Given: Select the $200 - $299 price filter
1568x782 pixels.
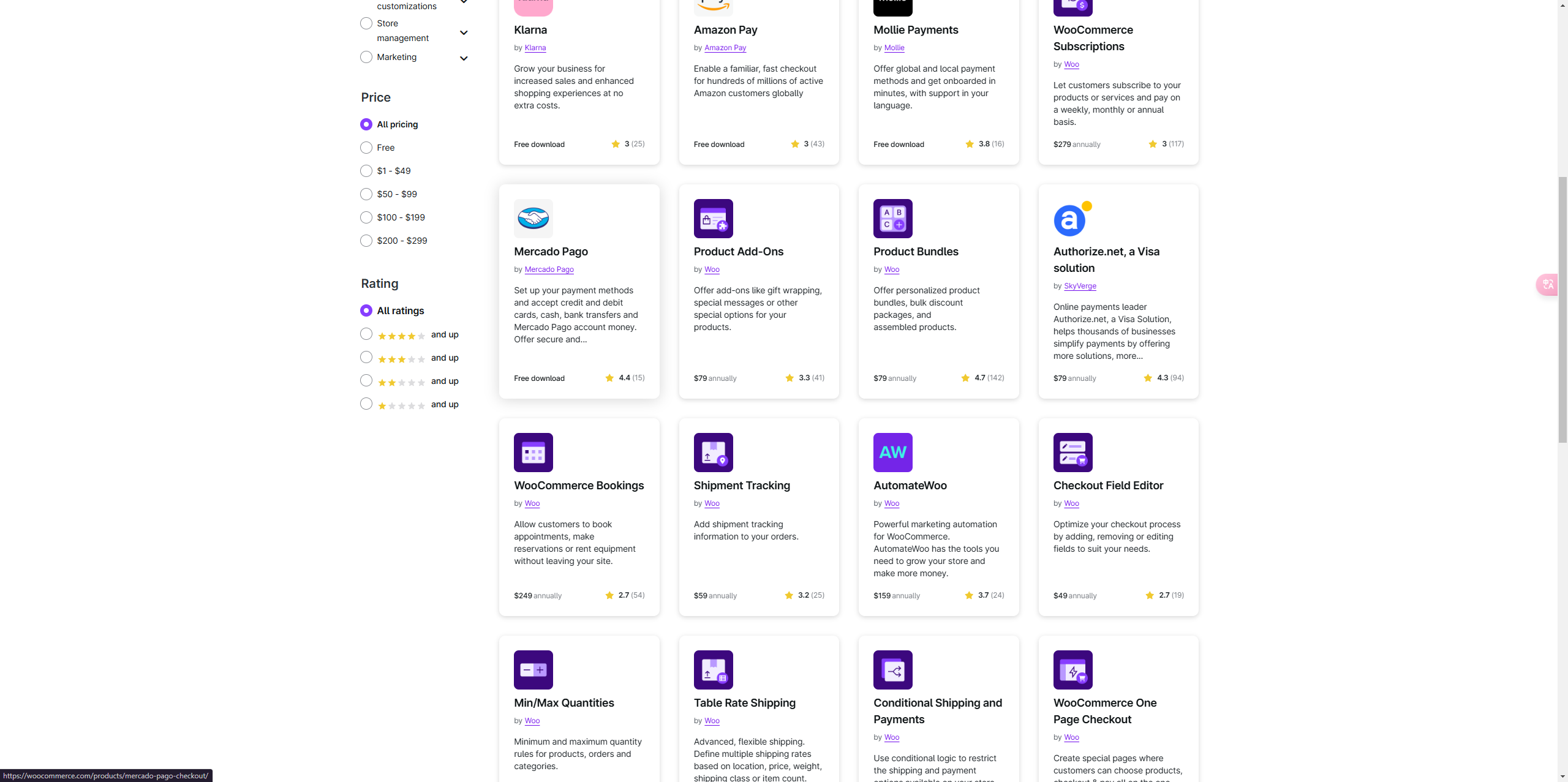Looking at the screenshot, I should (x=366, y=241).
